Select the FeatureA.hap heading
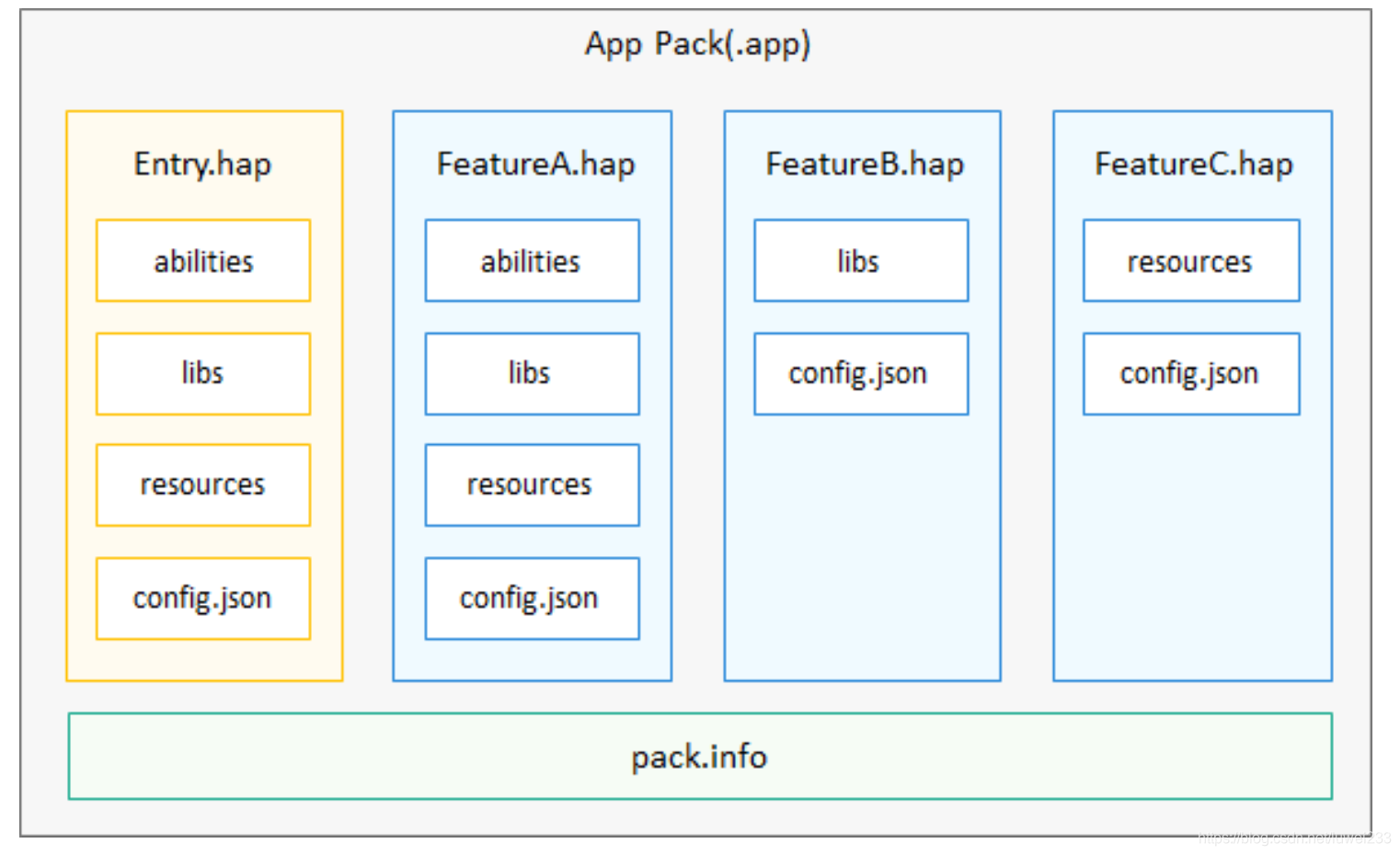 pyautogui.click(x=535, y=165)
